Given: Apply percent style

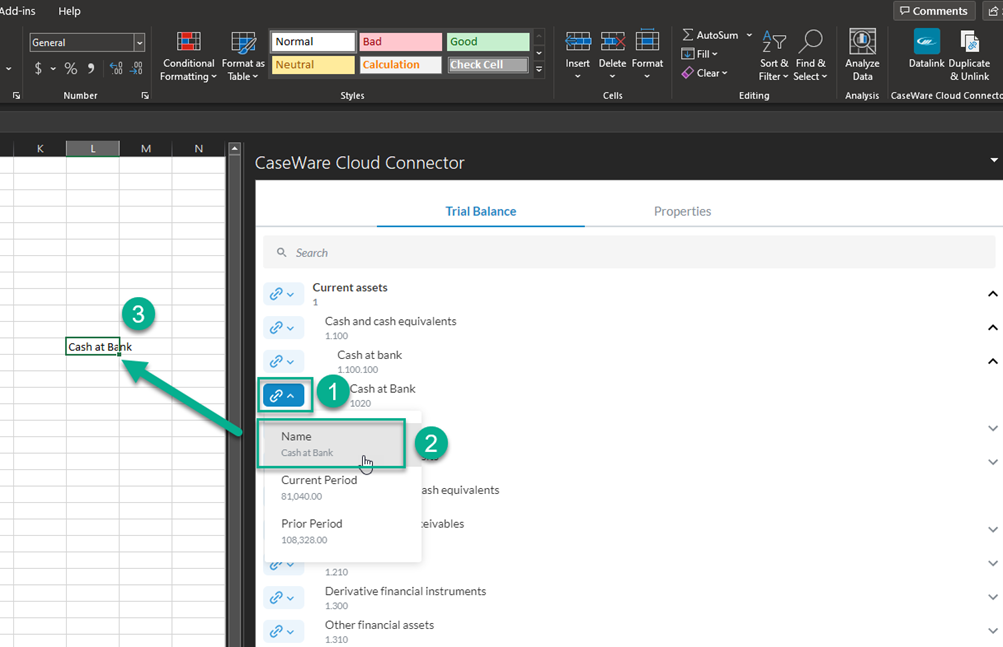Looking at the screenshot, I should click(x=71, y=68).
